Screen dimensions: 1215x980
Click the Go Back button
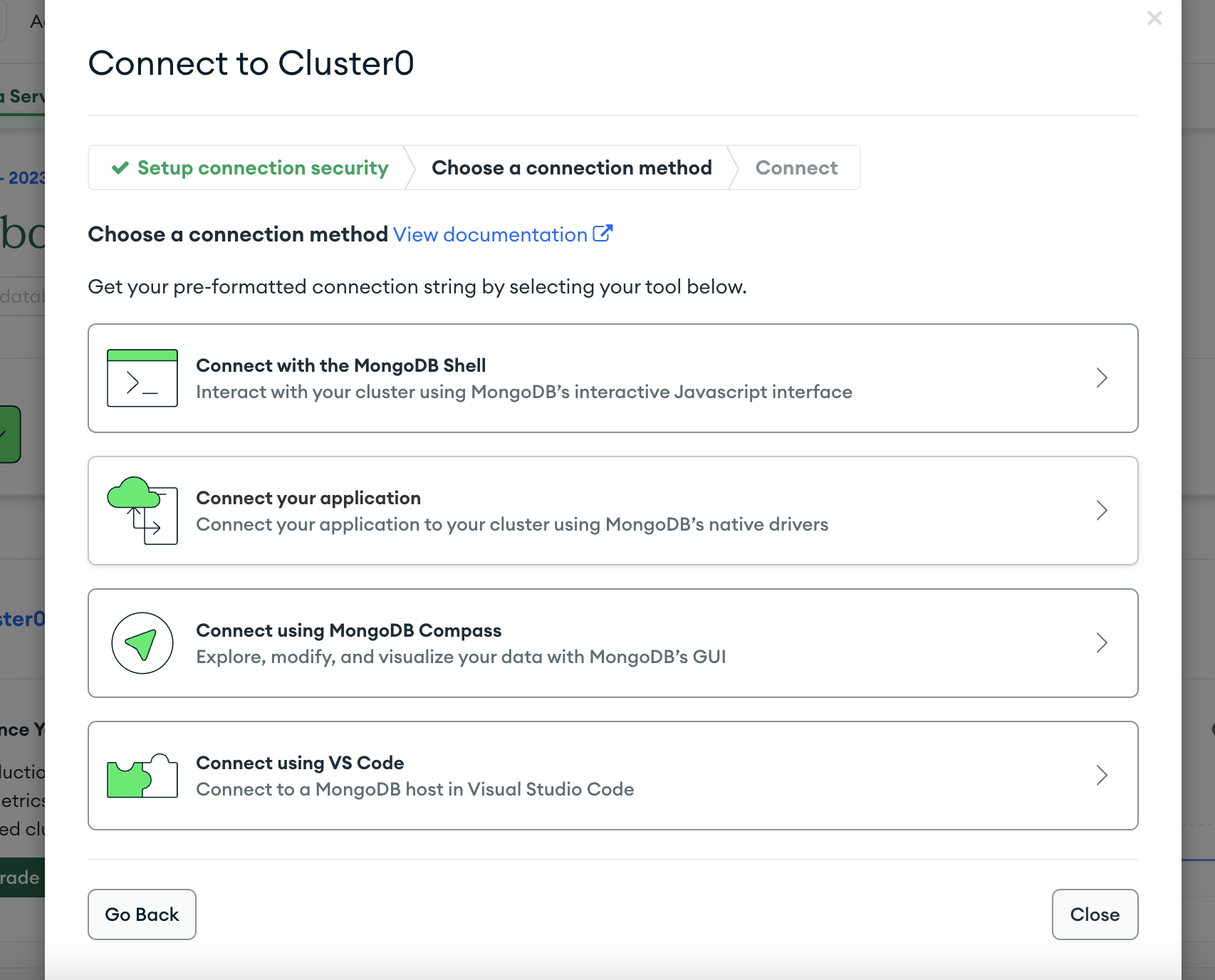point(142,914)
